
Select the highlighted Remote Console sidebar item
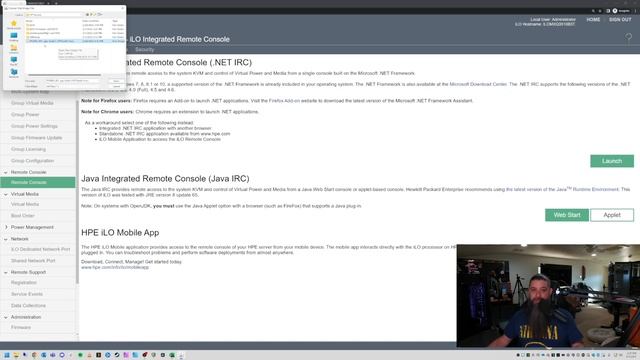point(38,182)
